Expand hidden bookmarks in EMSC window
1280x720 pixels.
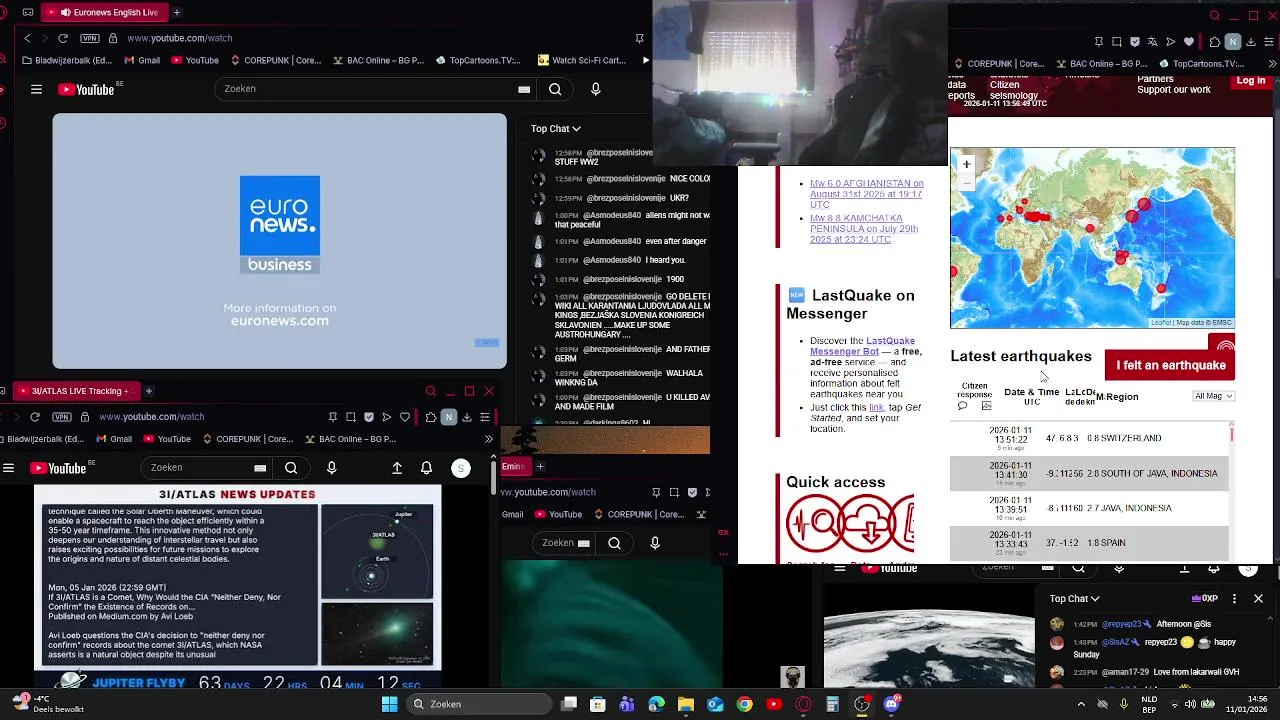click(x=1274, y=63)
